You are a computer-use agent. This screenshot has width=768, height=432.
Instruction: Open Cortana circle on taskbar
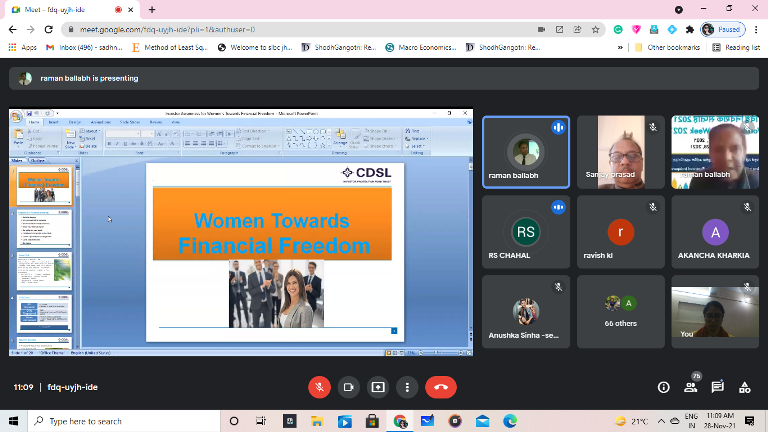pyautogui.click(x=234, y=421)
